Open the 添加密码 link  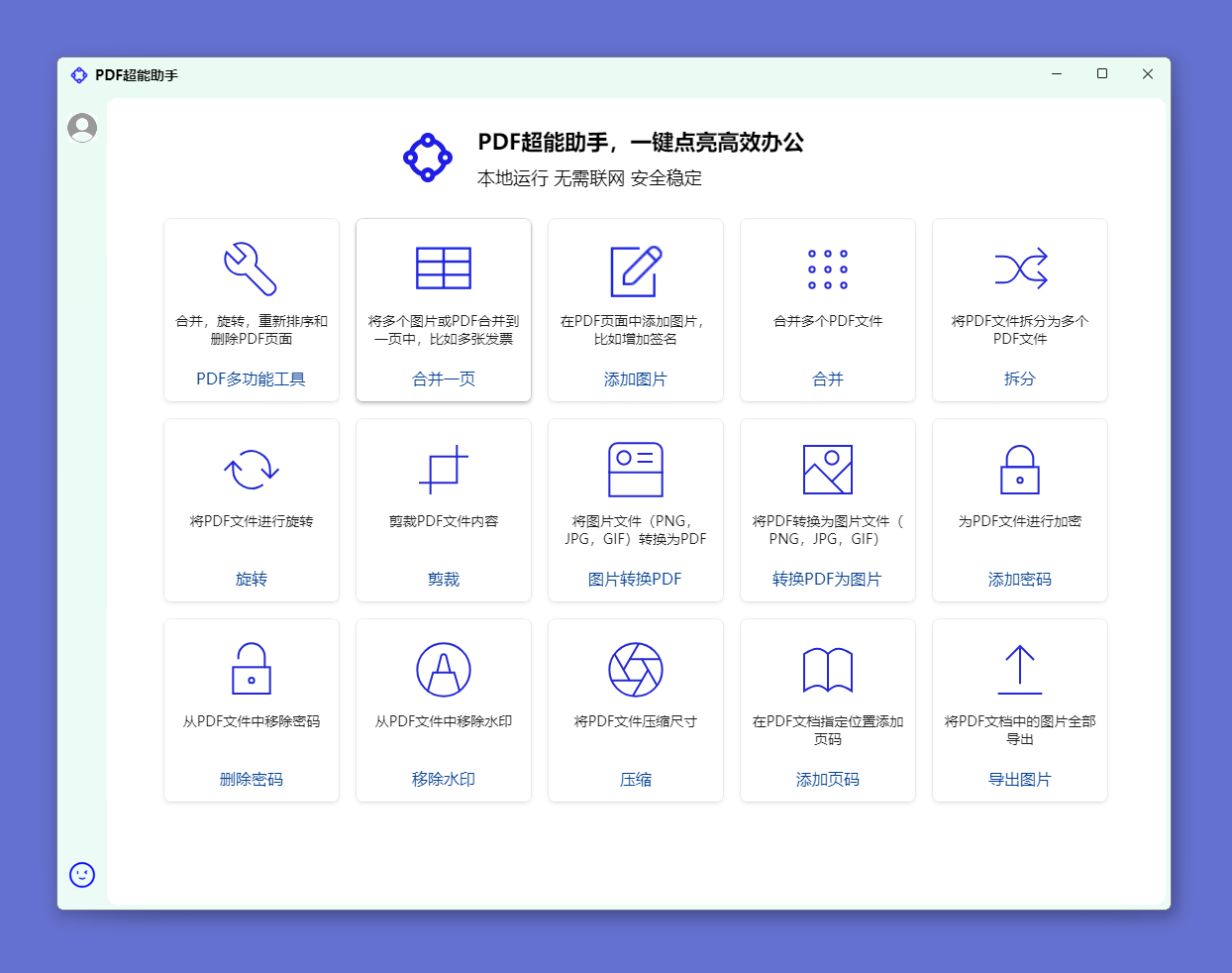[1020, 580]
